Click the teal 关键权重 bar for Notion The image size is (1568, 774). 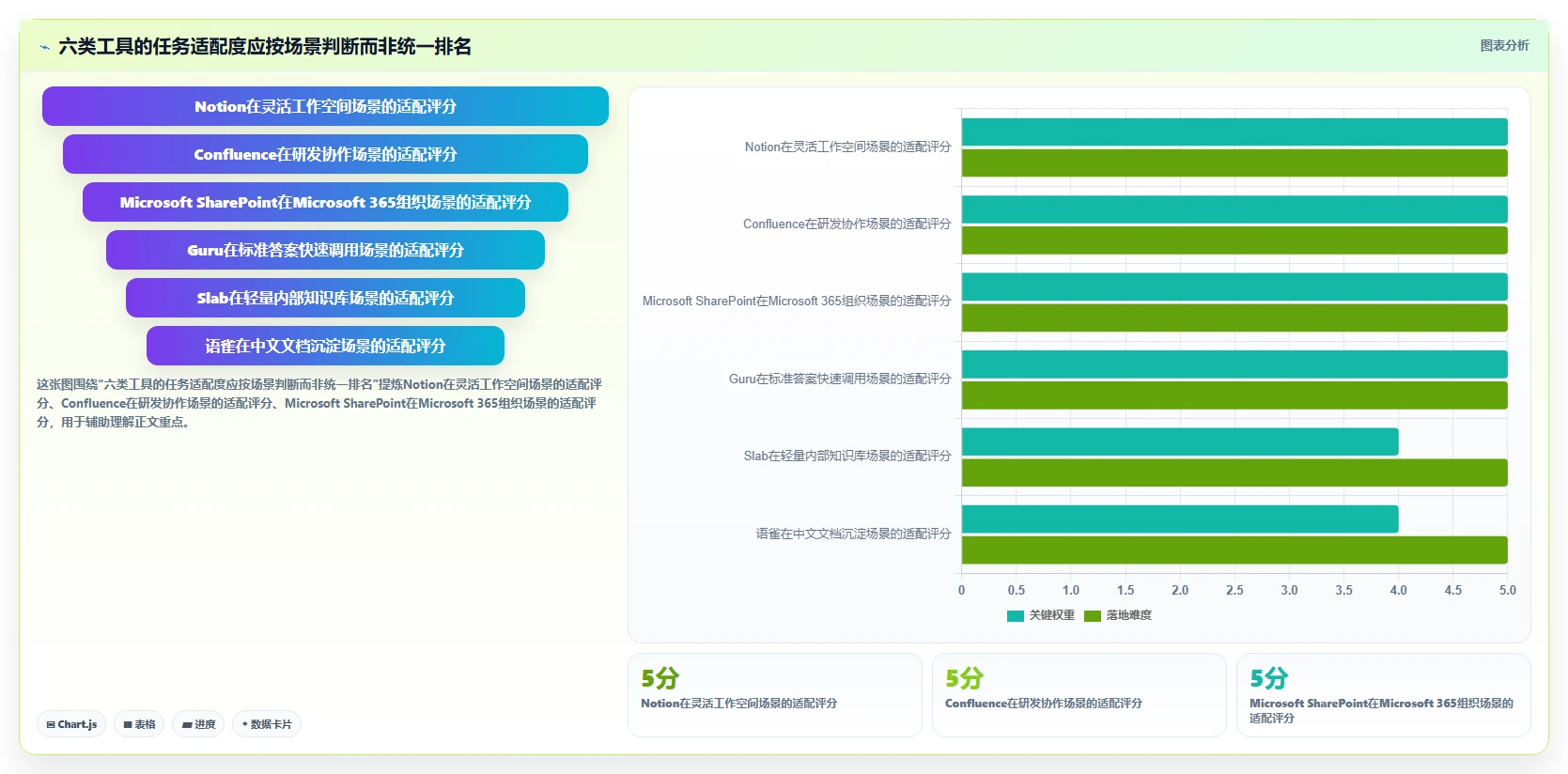[1234, 132]
